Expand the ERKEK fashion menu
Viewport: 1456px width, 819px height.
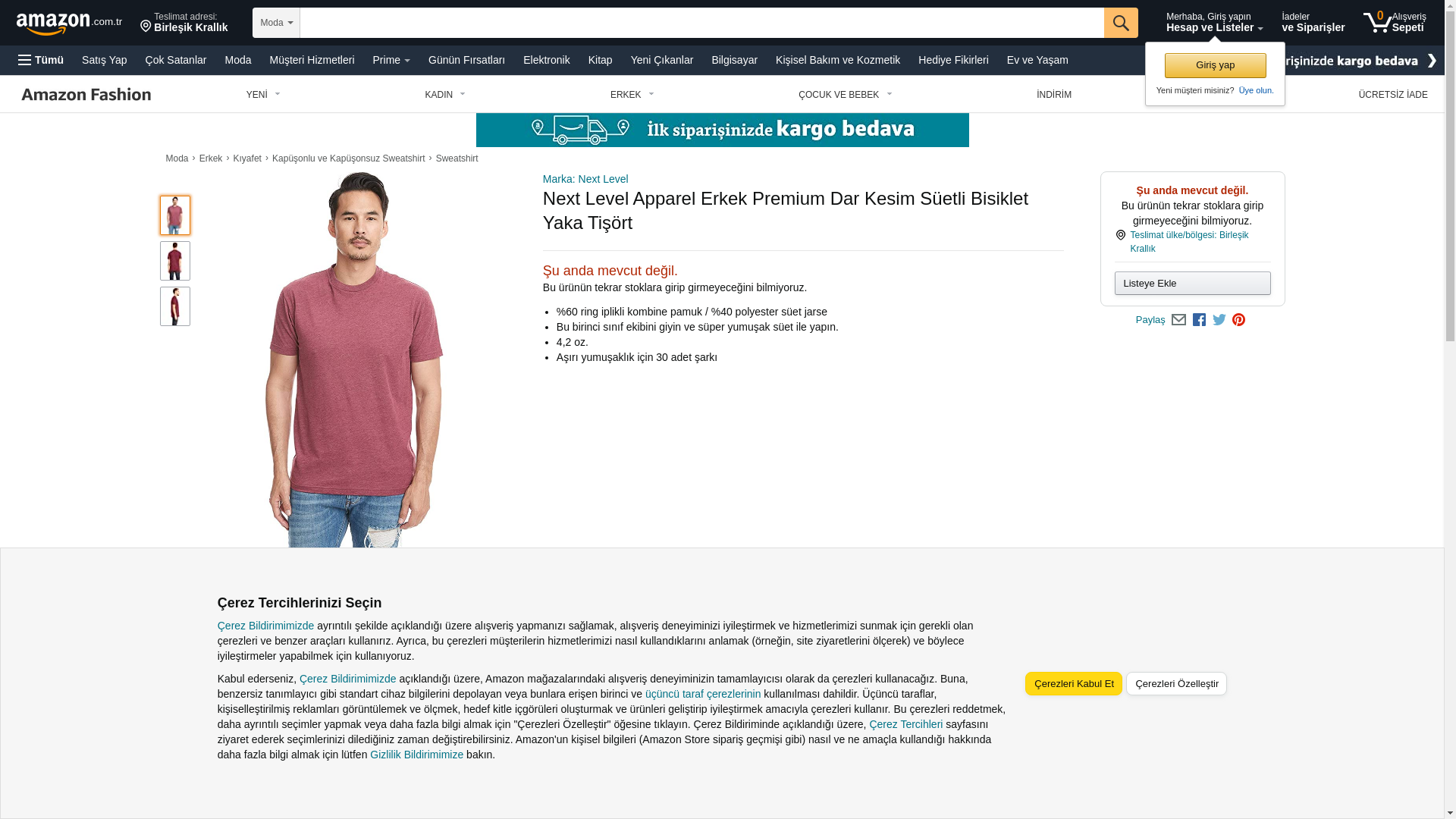pos(632,95)
